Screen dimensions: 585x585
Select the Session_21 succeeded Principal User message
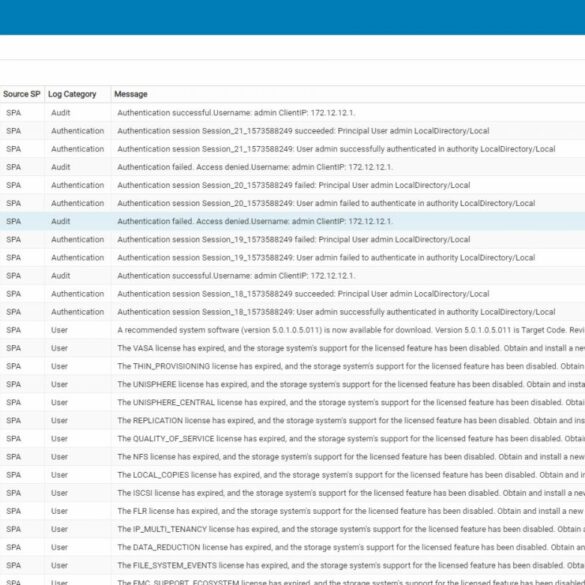click(x=303, y=131)
